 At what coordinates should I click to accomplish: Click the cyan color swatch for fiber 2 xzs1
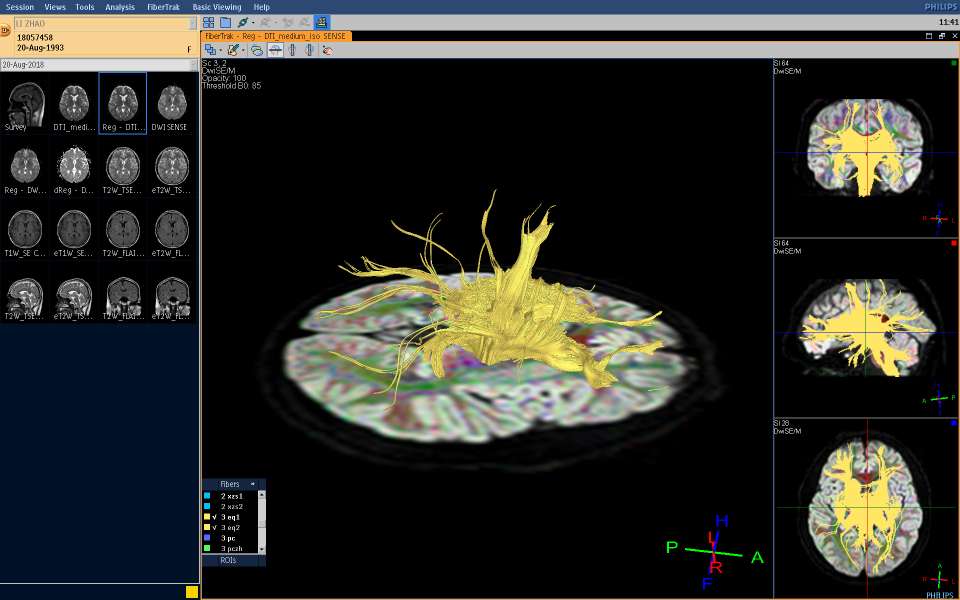207,497
